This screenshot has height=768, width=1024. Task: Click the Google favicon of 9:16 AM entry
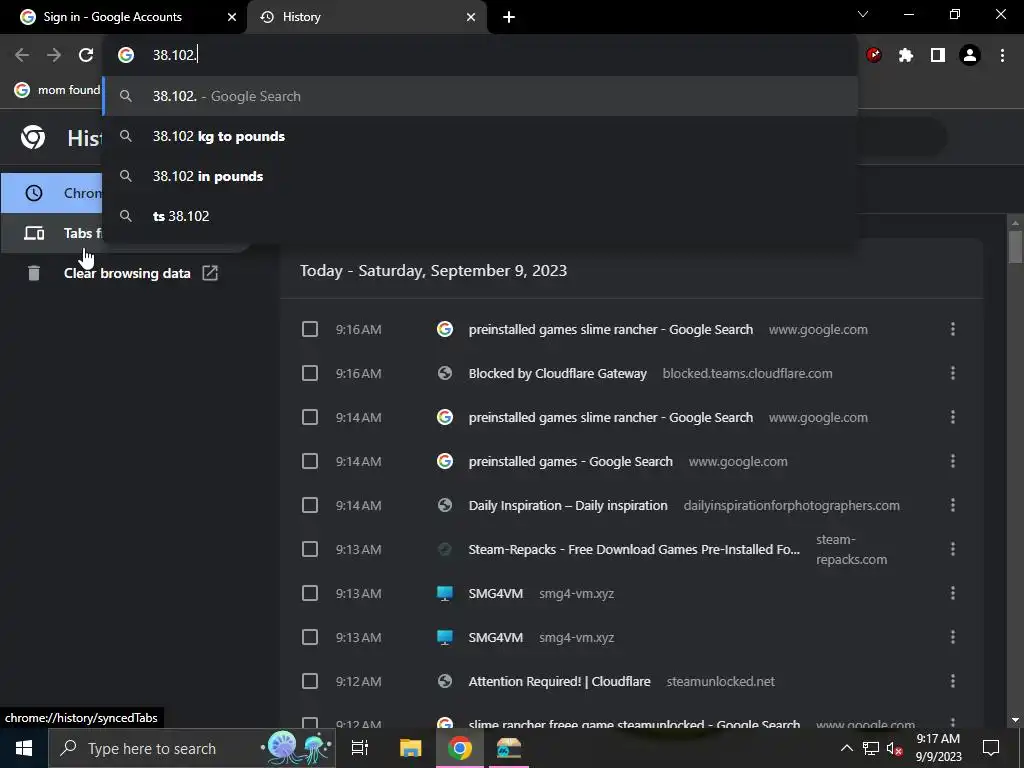445,329
